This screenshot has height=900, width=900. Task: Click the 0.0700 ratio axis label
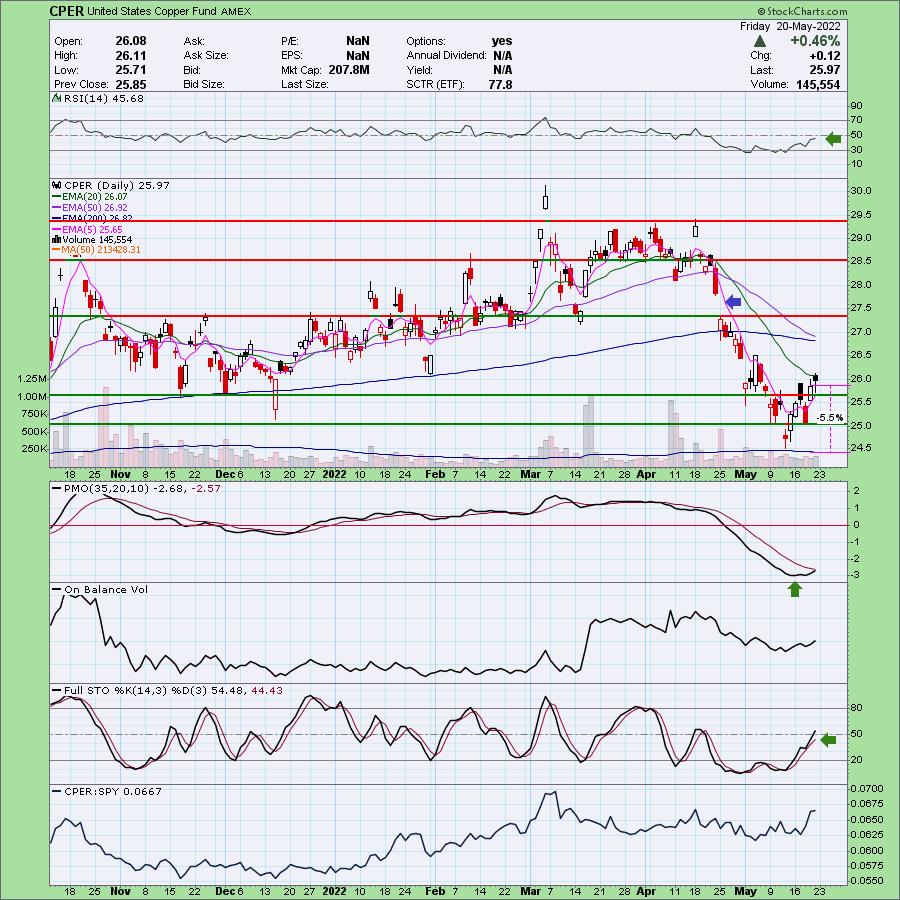pyautogui.click(x=865, y=789)
